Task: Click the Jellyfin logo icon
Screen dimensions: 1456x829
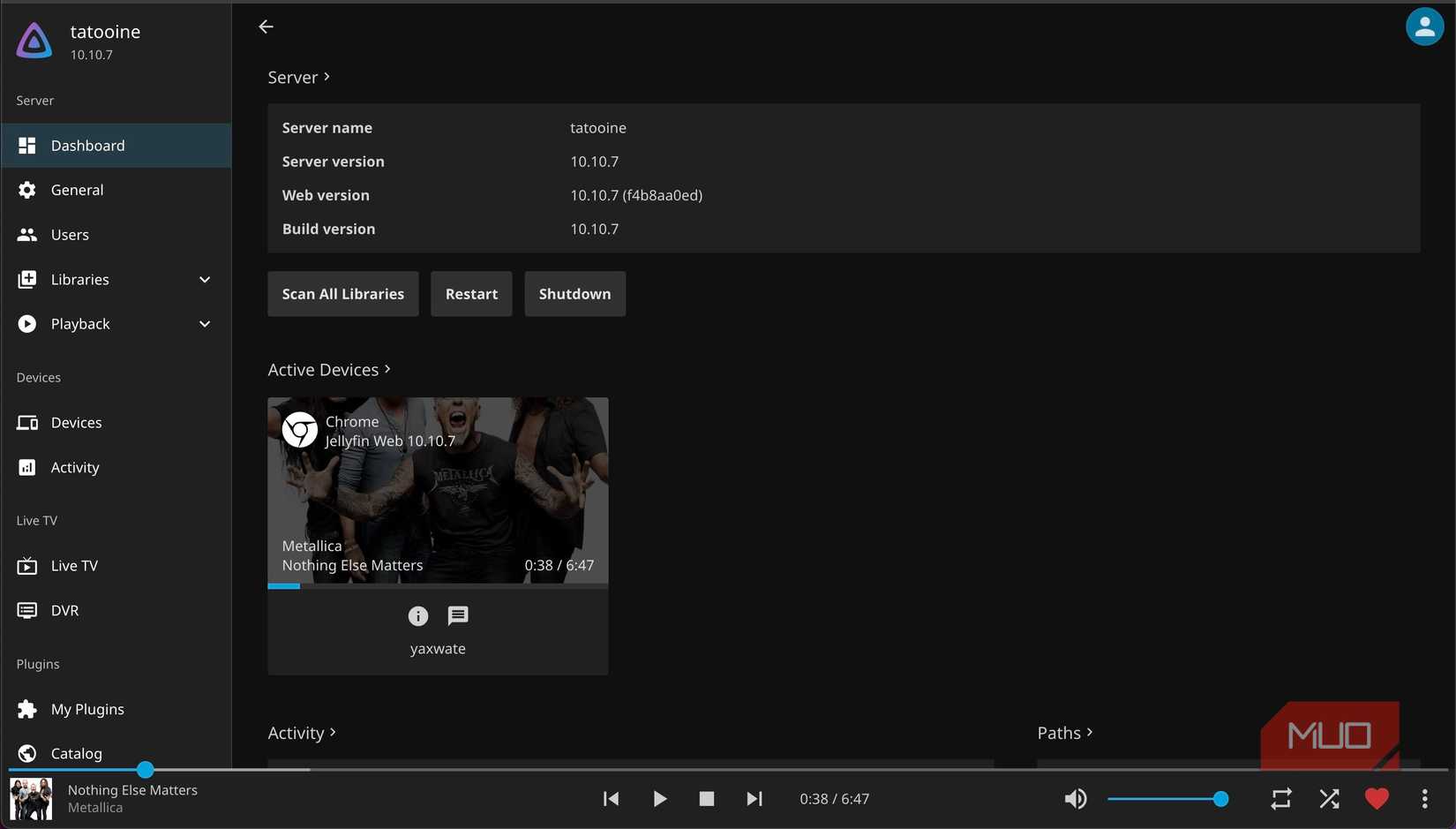Action: click(34, 41)
